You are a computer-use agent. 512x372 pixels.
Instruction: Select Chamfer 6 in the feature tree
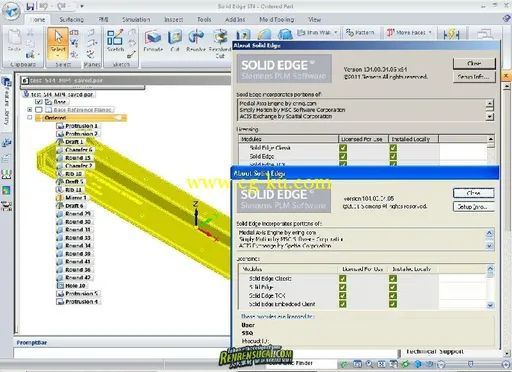coord(76,150)
